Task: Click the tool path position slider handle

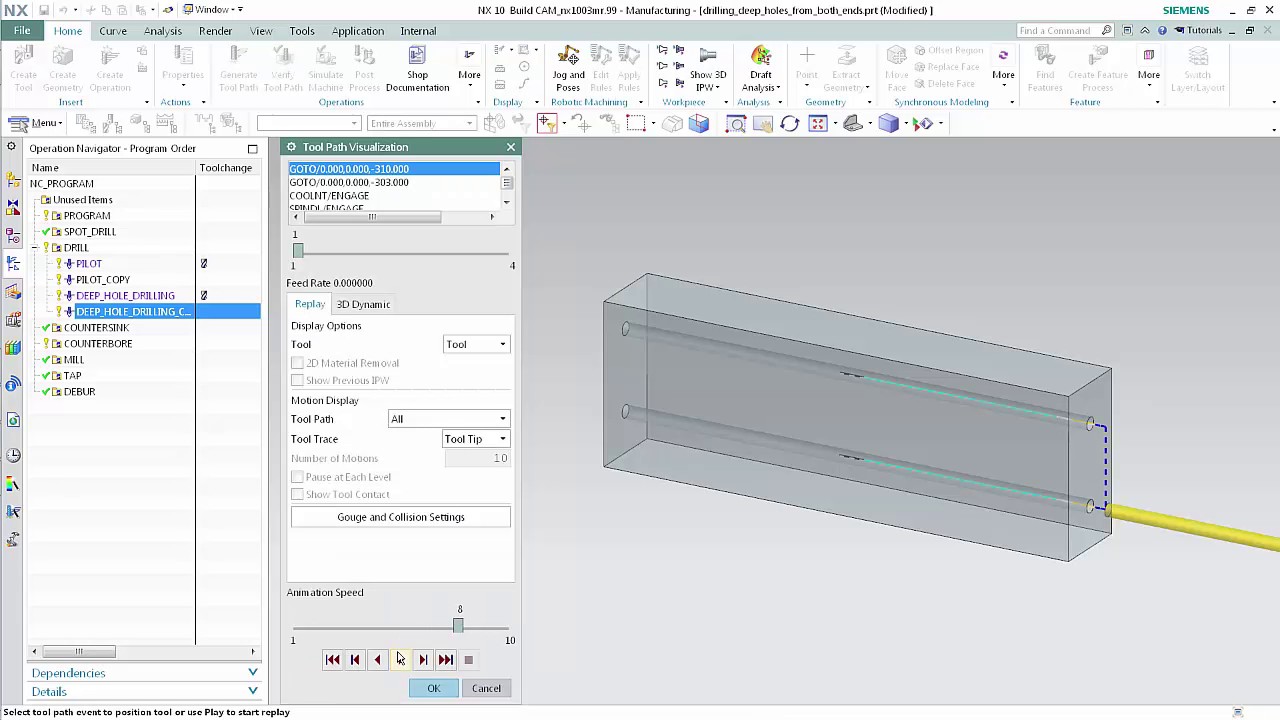Action: click(298, 250)
